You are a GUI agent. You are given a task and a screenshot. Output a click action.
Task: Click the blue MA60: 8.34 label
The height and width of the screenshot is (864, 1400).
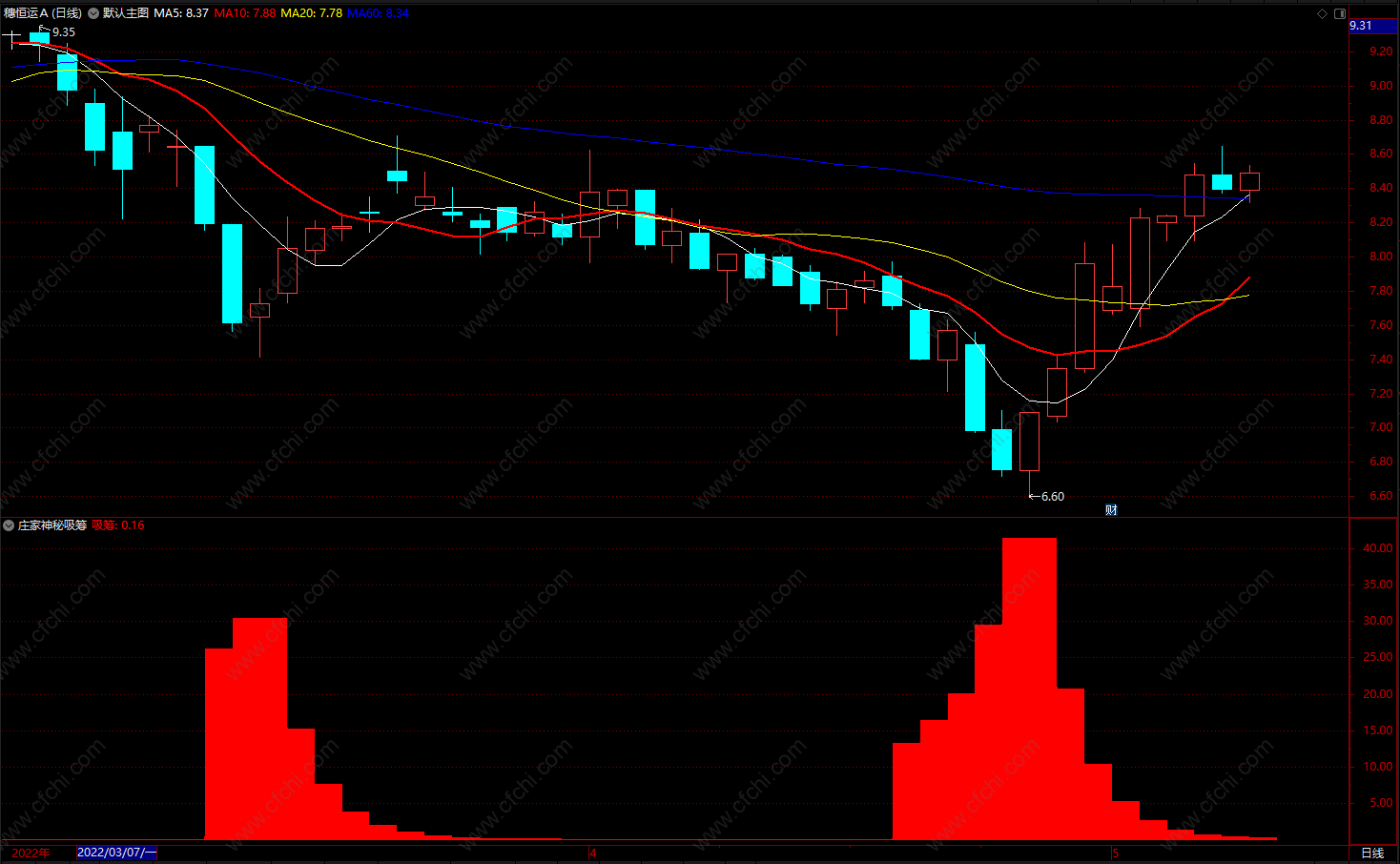point(378,13)
